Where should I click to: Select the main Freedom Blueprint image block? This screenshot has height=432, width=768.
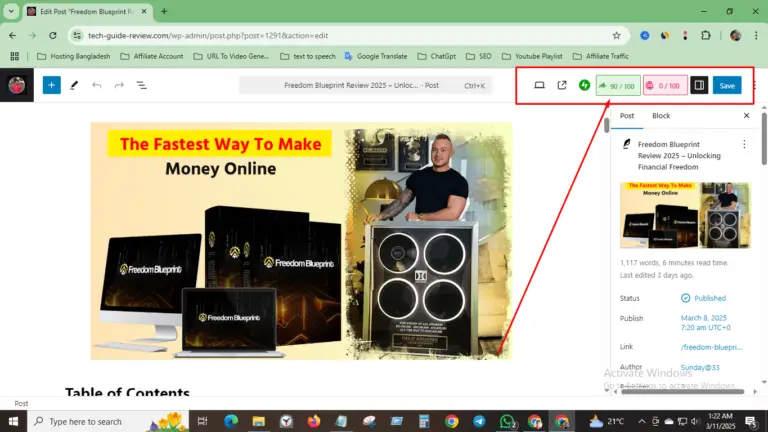pos(301,241)
